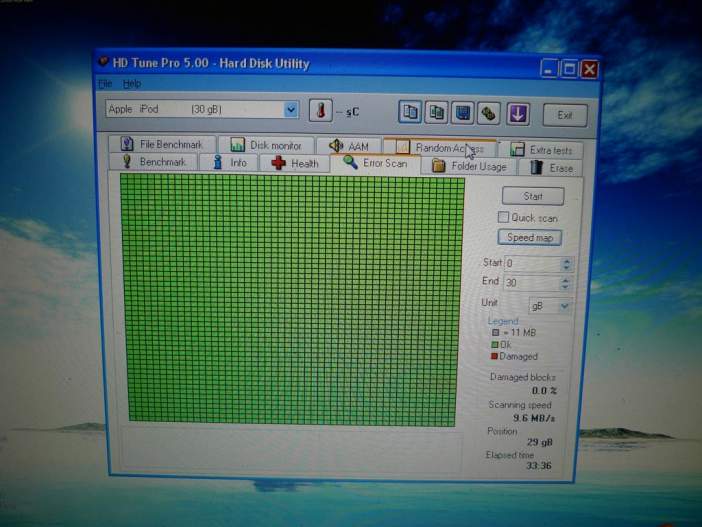Click the copy screenshot to clipboard icon
Screen dimensions: 702x527
[436, 112]
